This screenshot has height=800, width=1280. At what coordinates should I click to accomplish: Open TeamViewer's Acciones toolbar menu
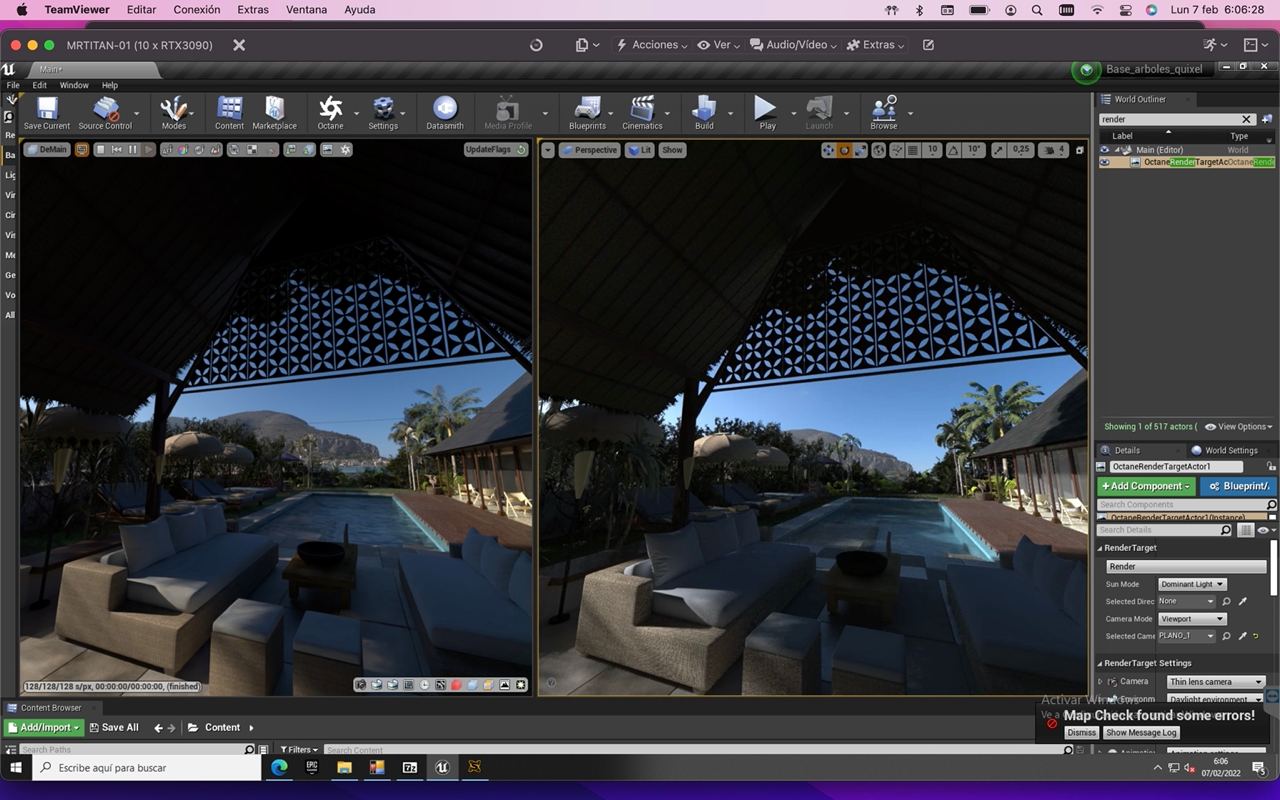click(651, 45)
